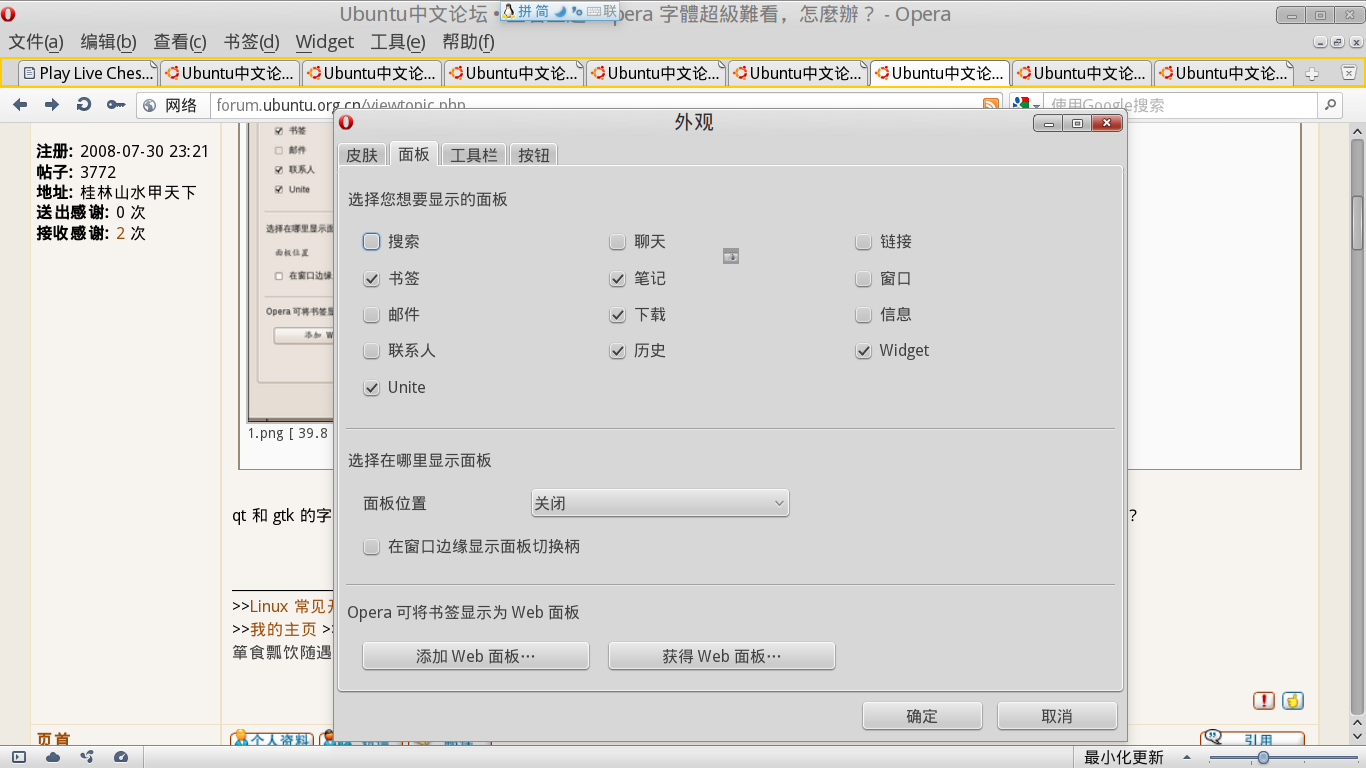Click the Opera Unite status icon
1366x768 pixels.
[87, 757]
